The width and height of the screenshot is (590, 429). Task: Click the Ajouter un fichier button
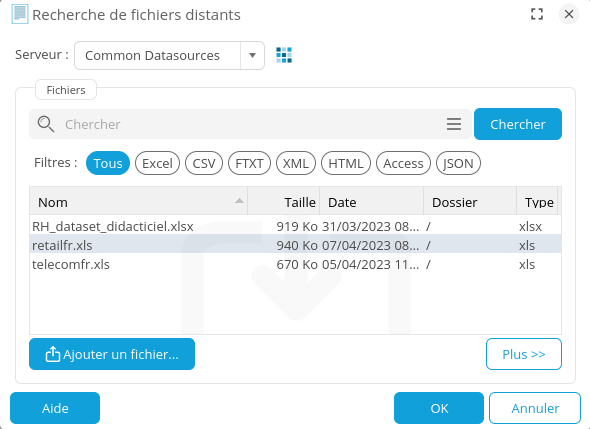(112, 354)
